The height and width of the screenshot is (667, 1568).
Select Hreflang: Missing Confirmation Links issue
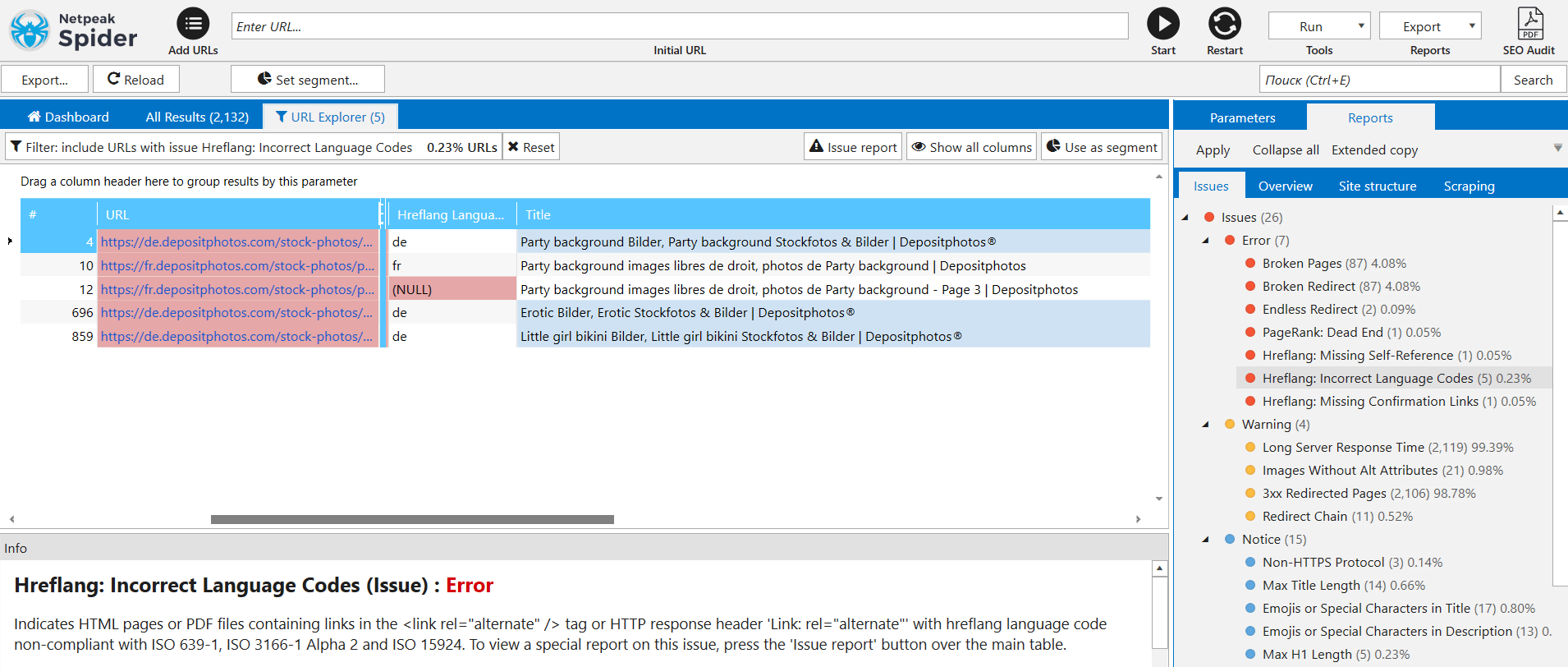pyautogui.click(x=1399, y=402)
